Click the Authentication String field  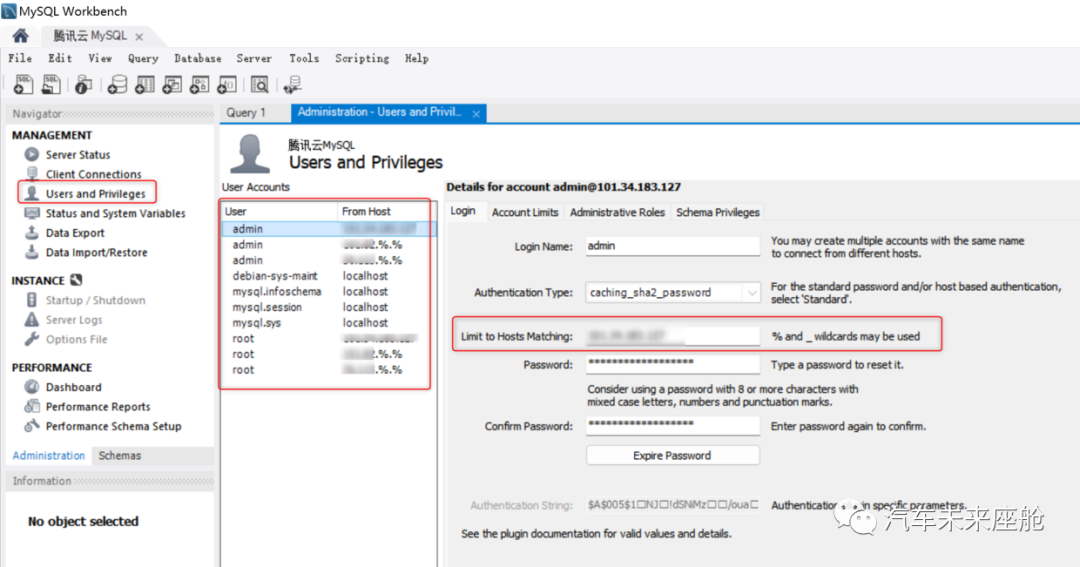pyautogui.click(x=673, y=505)
